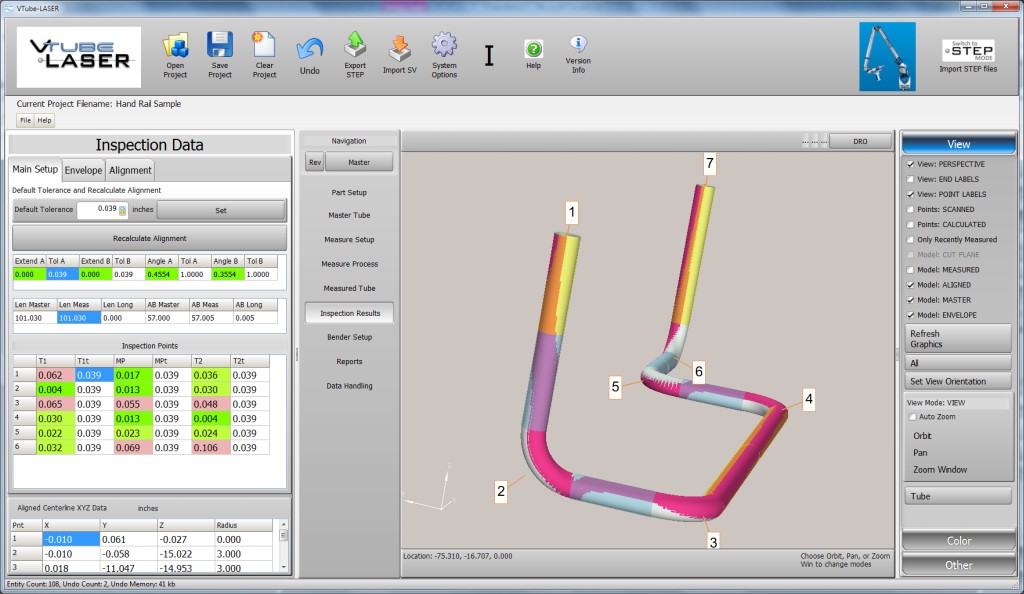Click the Open Project icon
Image resolution: width=1024 pixels, height=594 pixels.
coord(176,46)
